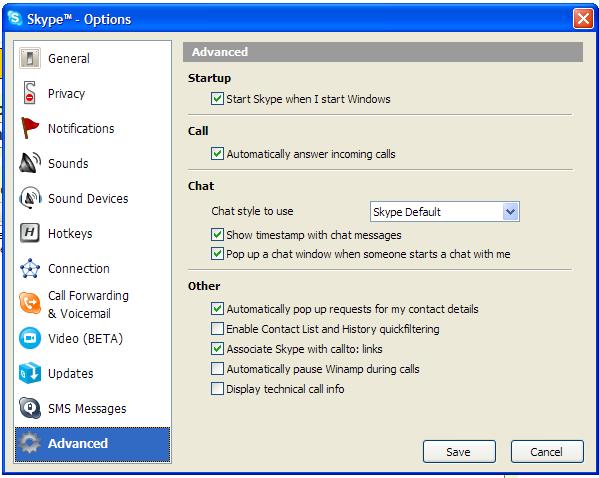Disable Start Skype when I start Windows
The image size is (599, 478).
click(x=217, y=99)
